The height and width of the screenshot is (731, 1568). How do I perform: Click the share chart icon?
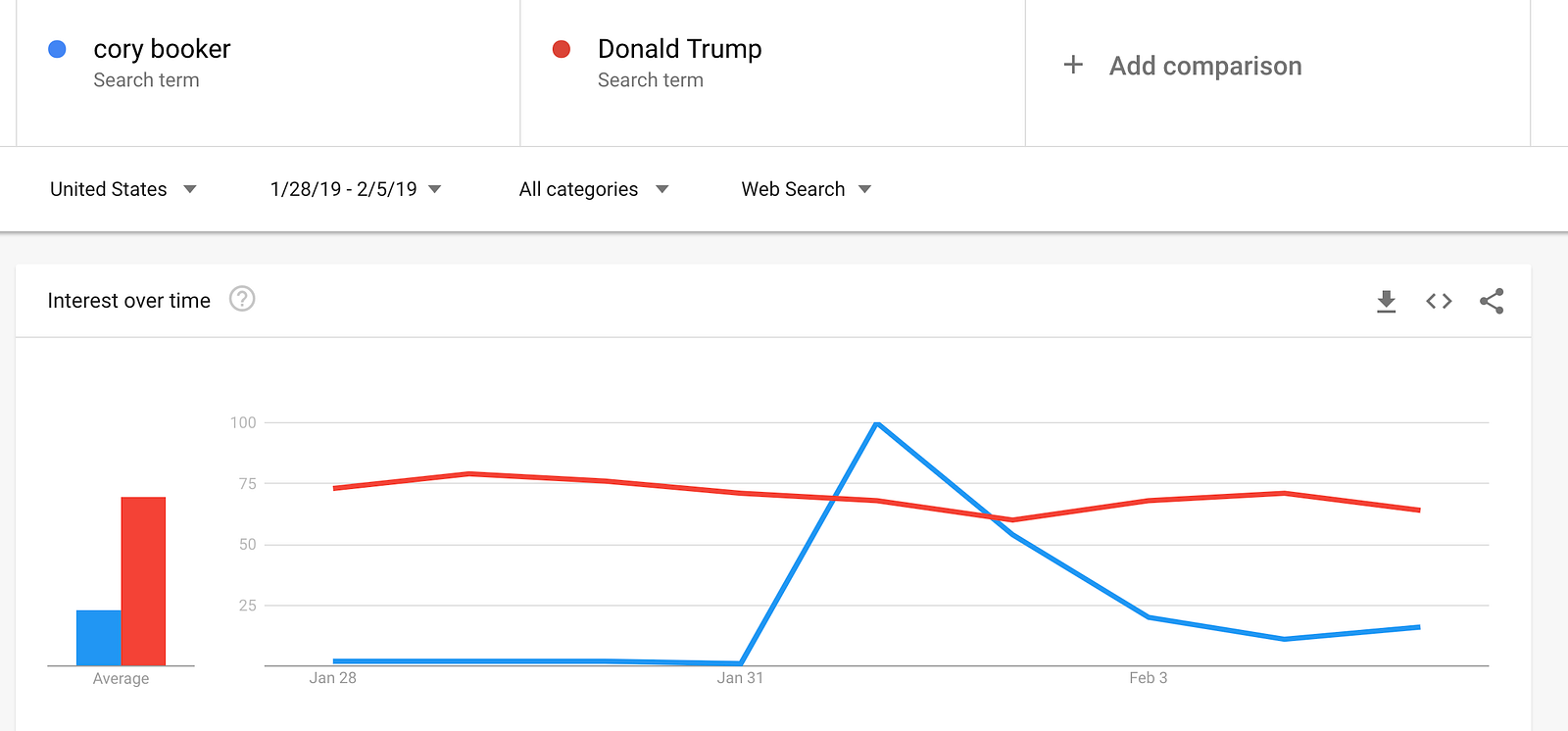pos(1492,301)
